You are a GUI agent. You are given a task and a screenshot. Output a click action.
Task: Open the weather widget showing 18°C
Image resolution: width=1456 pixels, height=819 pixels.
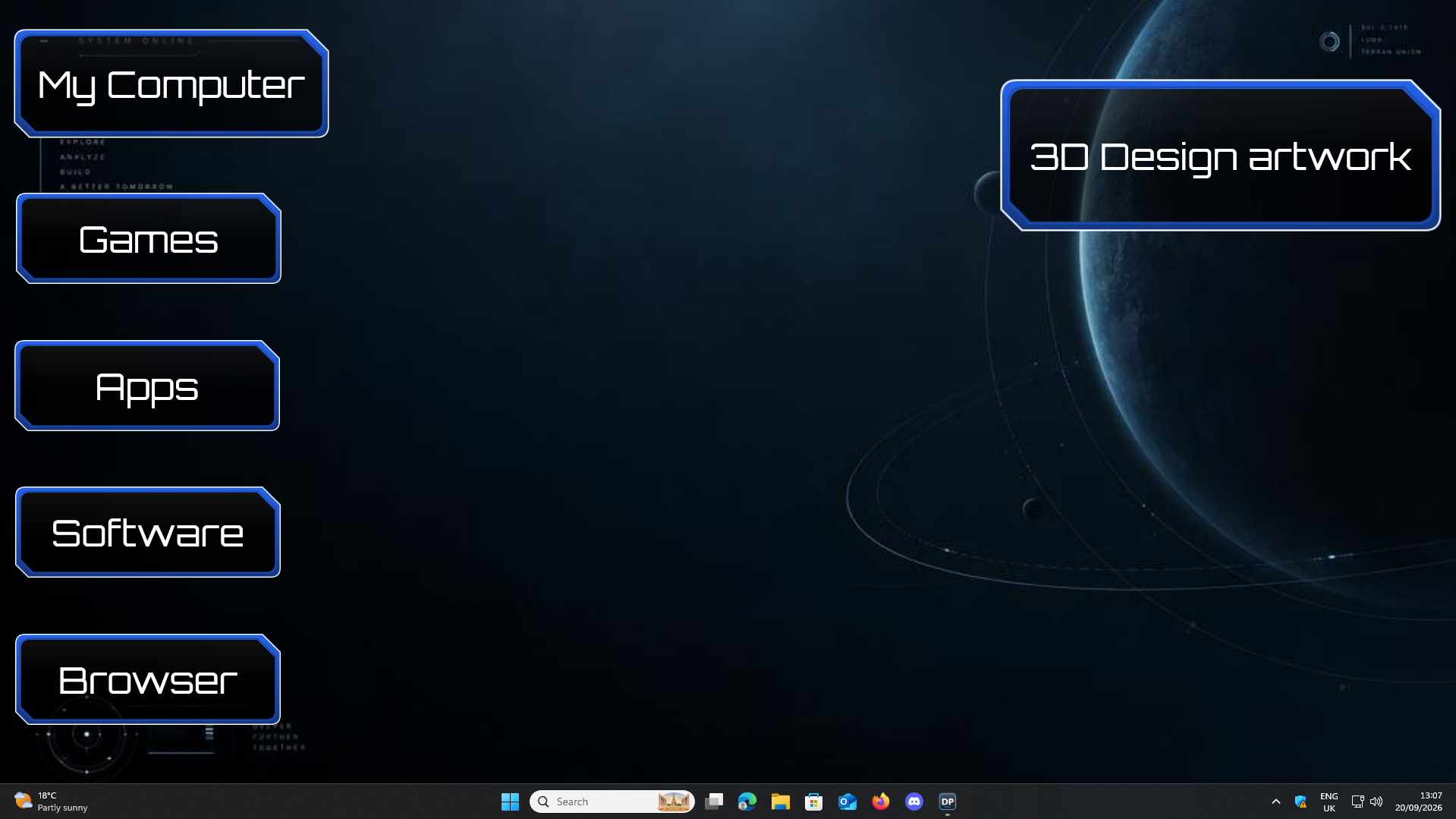(51, 802)
